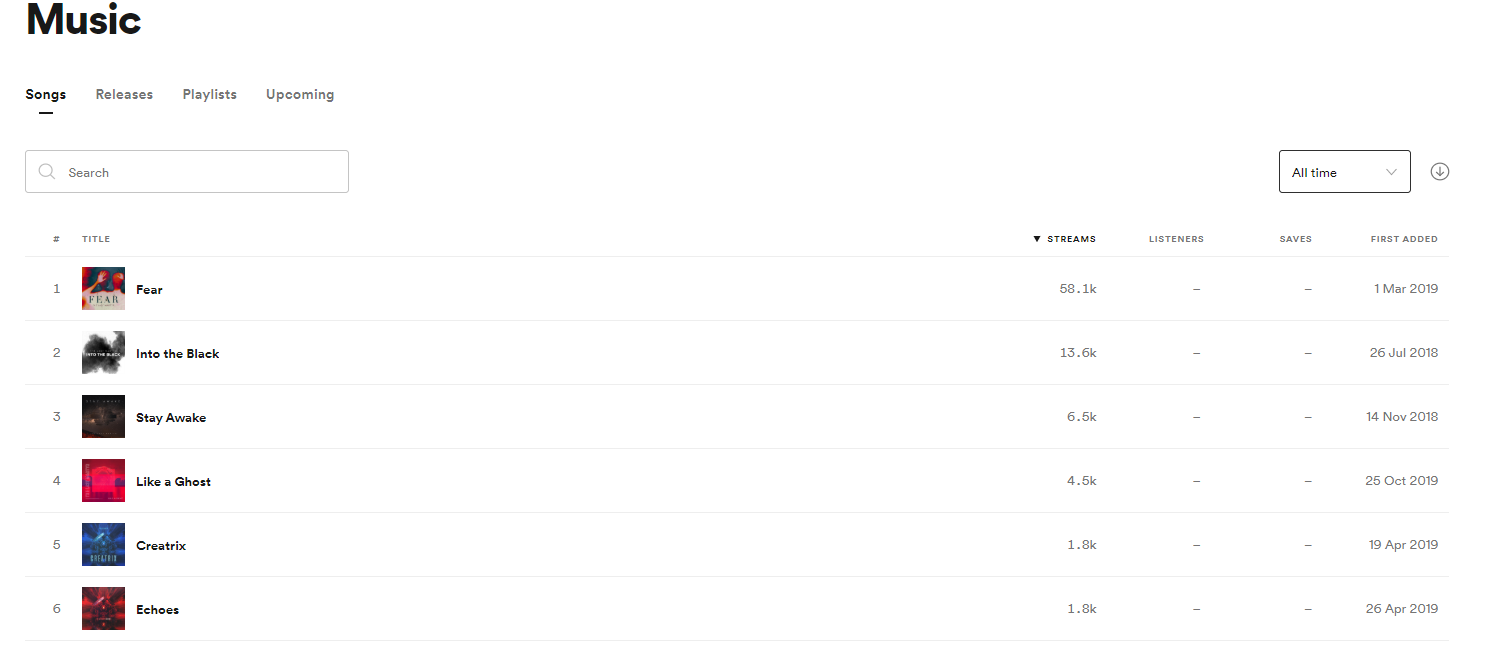This screenshot has height=647, width=1503.
Task: Open the Stay Awake song link
Action: [x=171, y=417]
